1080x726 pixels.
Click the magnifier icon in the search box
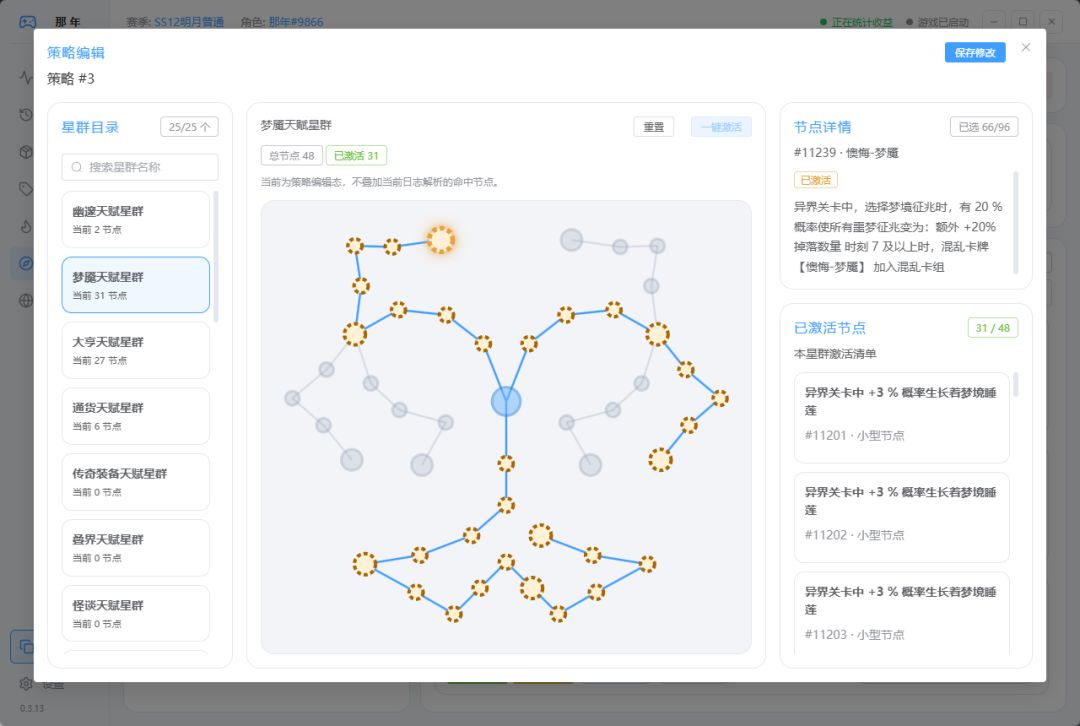(76, 167)
